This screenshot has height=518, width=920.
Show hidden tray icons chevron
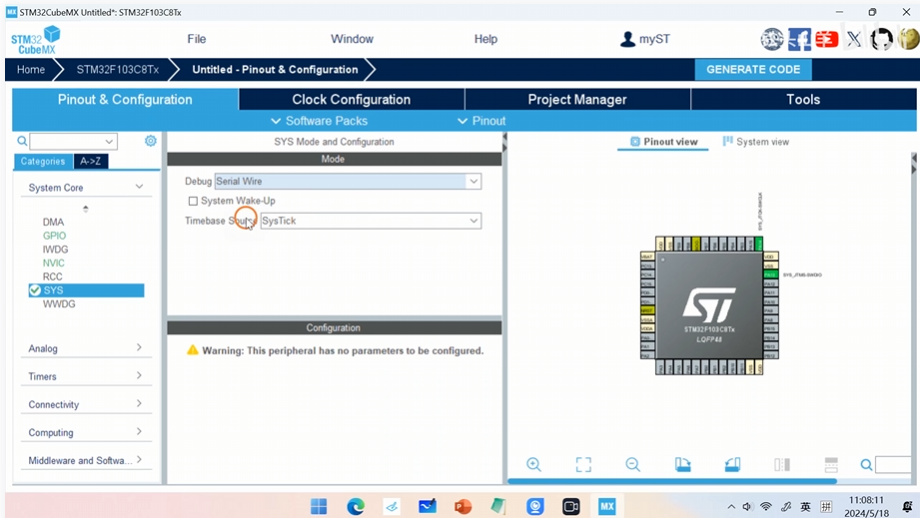click(730, 507)
